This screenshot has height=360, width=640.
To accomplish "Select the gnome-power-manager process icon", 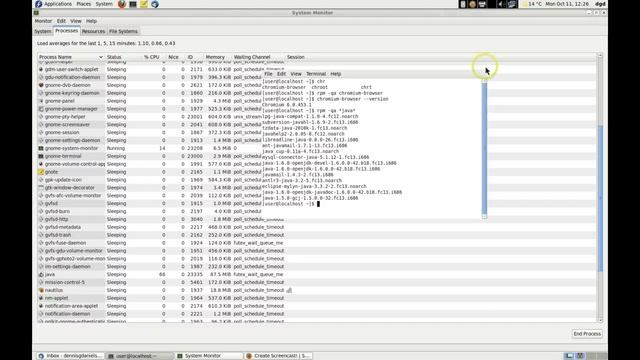I will [41, 109].
